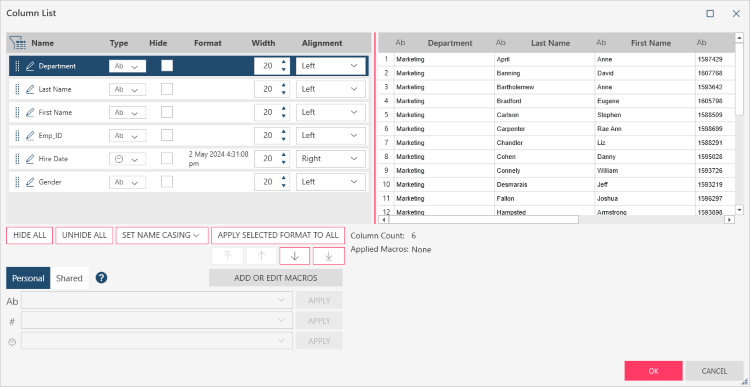
Task: Move selected column up one position
Action: coord(261,256)
